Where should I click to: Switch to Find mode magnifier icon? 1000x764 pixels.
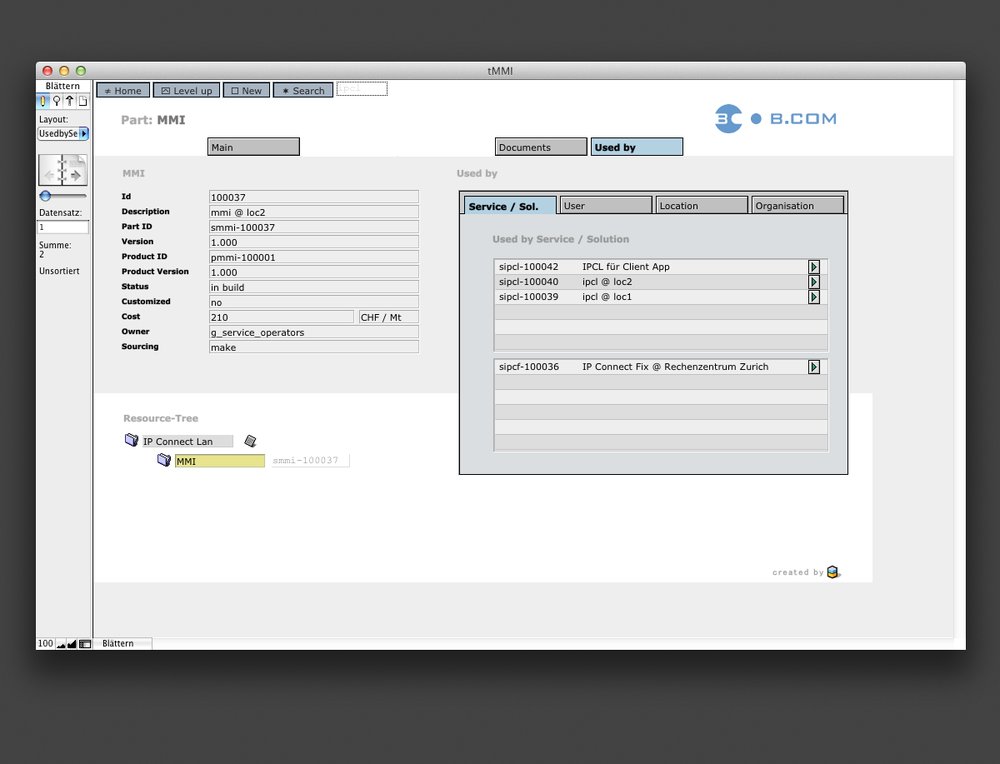pos(57,101)
